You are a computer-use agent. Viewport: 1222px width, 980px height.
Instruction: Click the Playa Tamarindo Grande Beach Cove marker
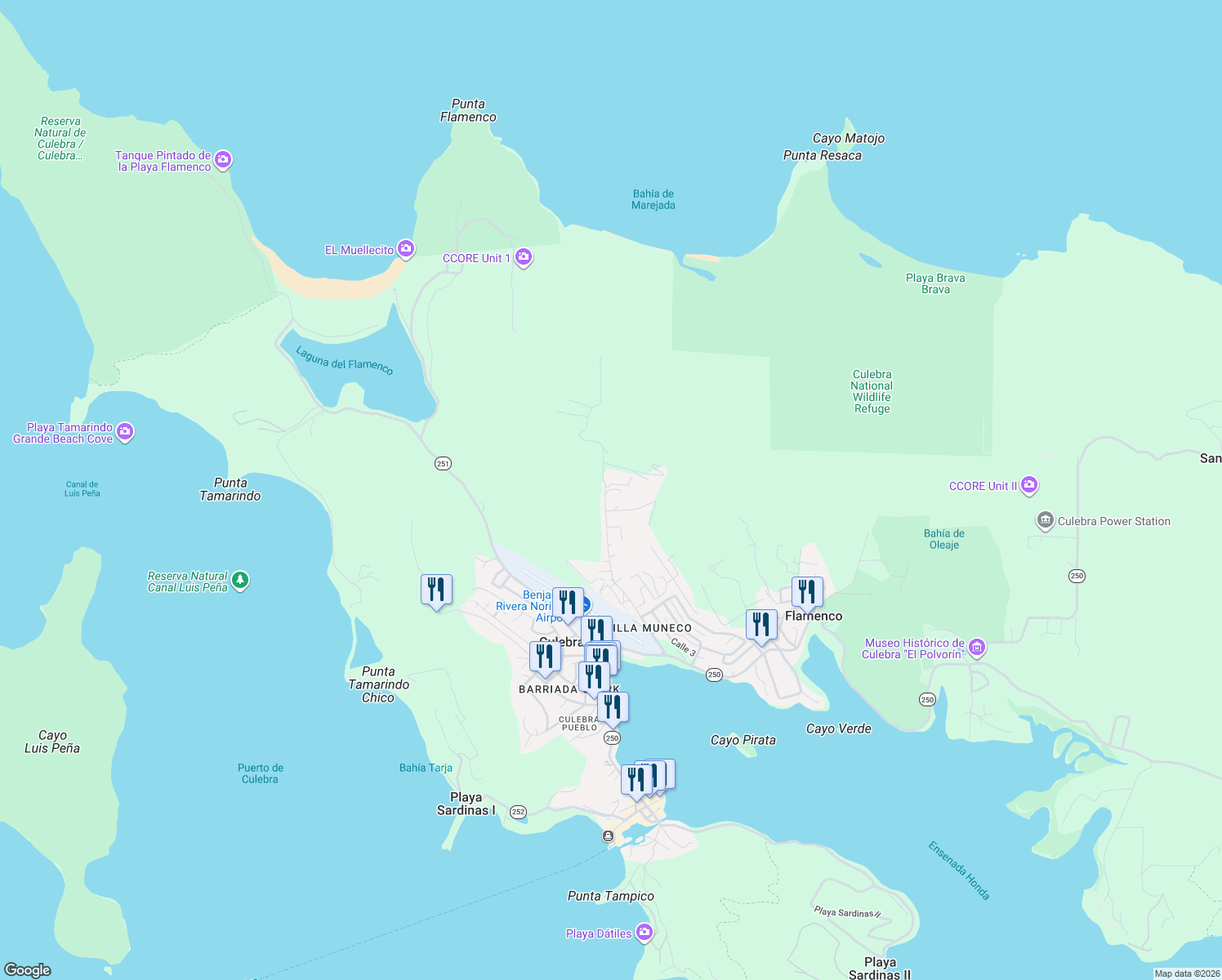124,431
